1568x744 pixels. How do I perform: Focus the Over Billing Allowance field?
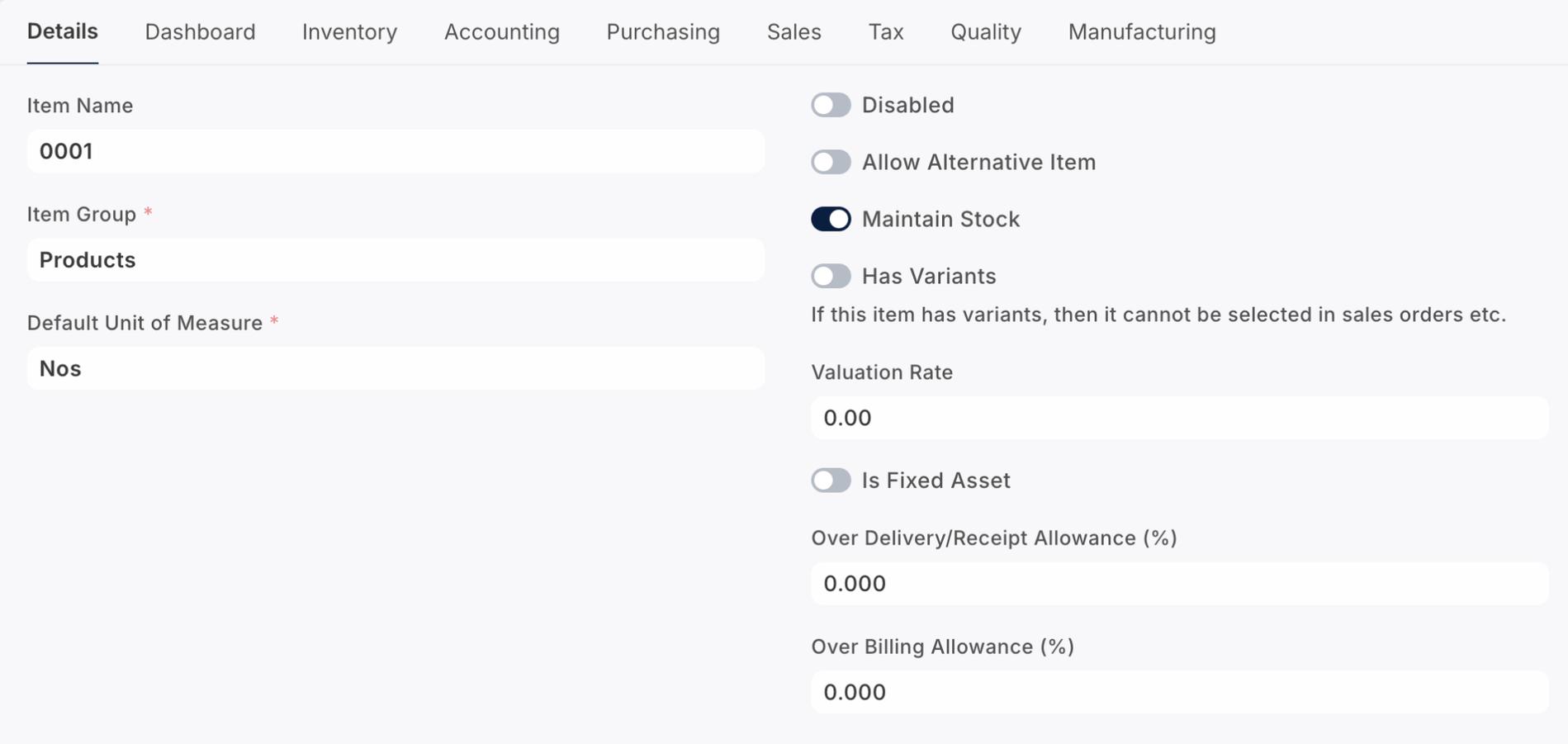[x=1179, y=692]
